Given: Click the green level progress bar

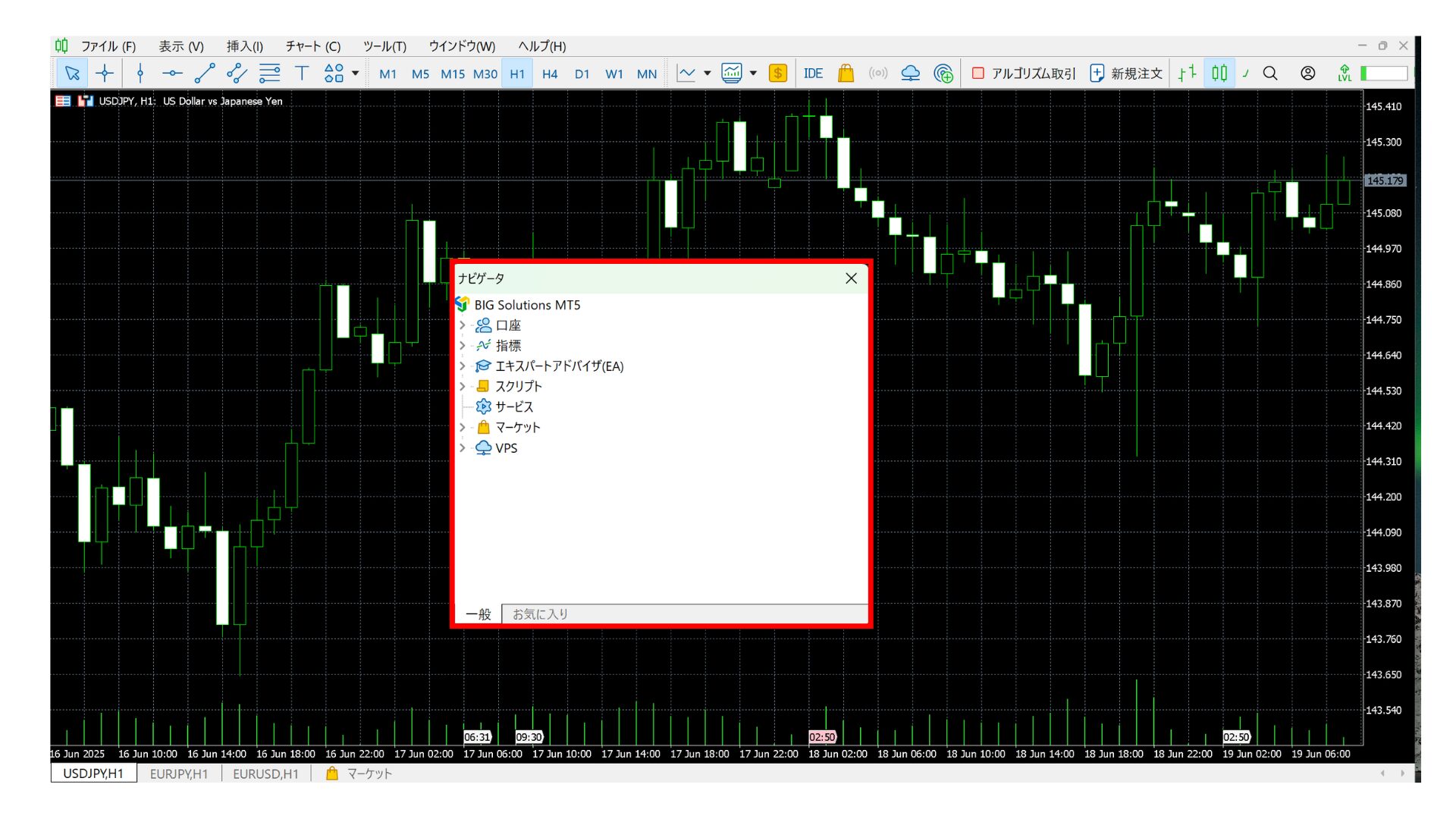Looking at the screenshot, I should point(1384,74).
